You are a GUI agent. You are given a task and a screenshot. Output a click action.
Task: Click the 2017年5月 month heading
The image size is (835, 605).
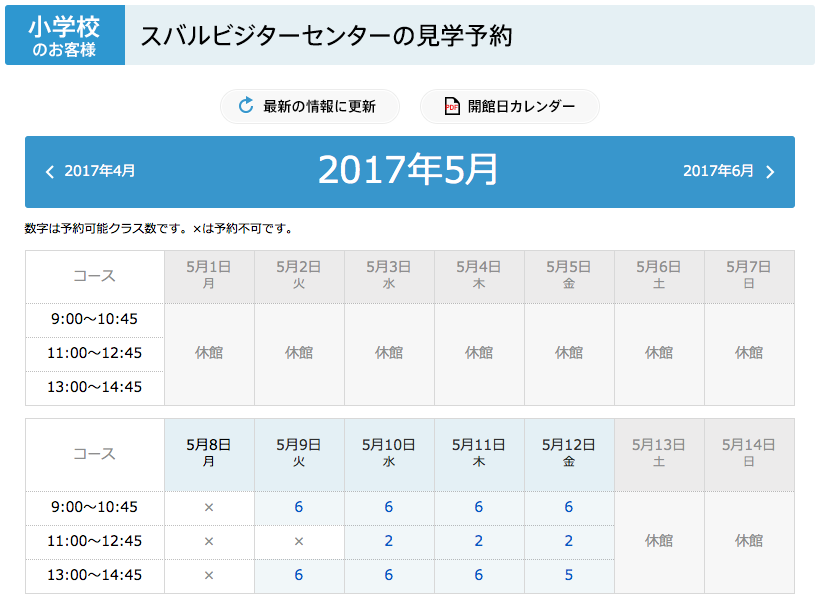pos(408,170)
